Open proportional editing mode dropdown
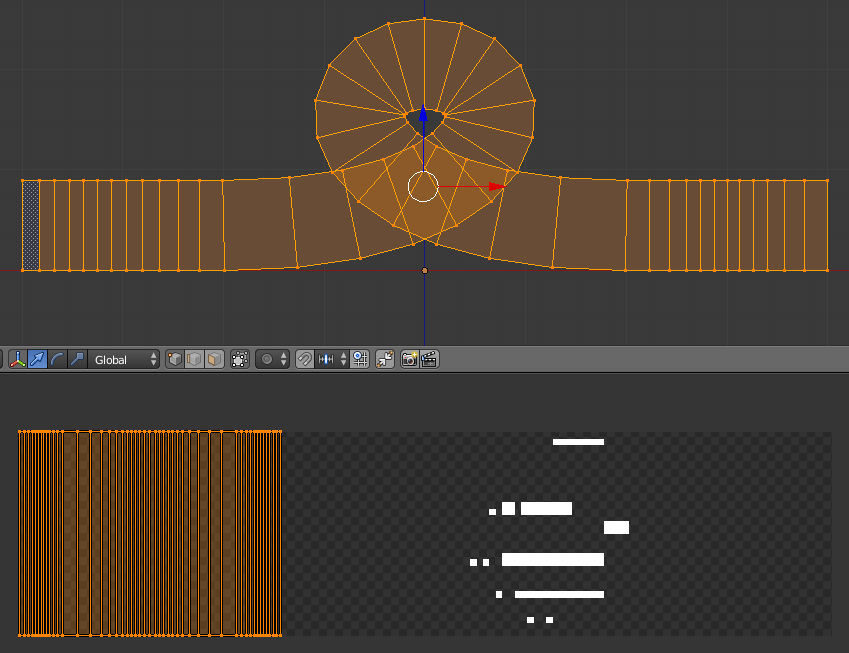The image size is (849, 653). point(273,360)
